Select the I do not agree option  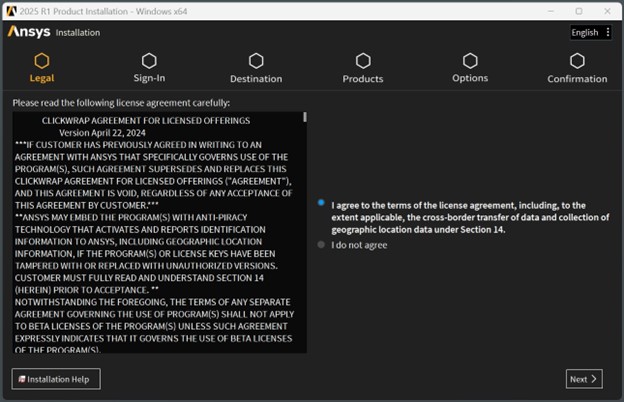coord(321,244)
